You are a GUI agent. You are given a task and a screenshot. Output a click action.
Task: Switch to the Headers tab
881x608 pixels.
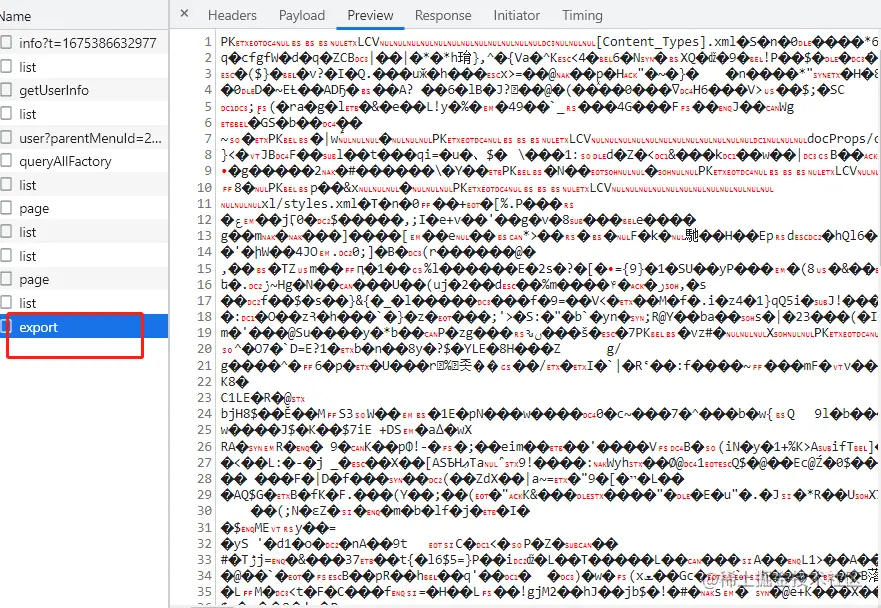click(x=232, y=15)
